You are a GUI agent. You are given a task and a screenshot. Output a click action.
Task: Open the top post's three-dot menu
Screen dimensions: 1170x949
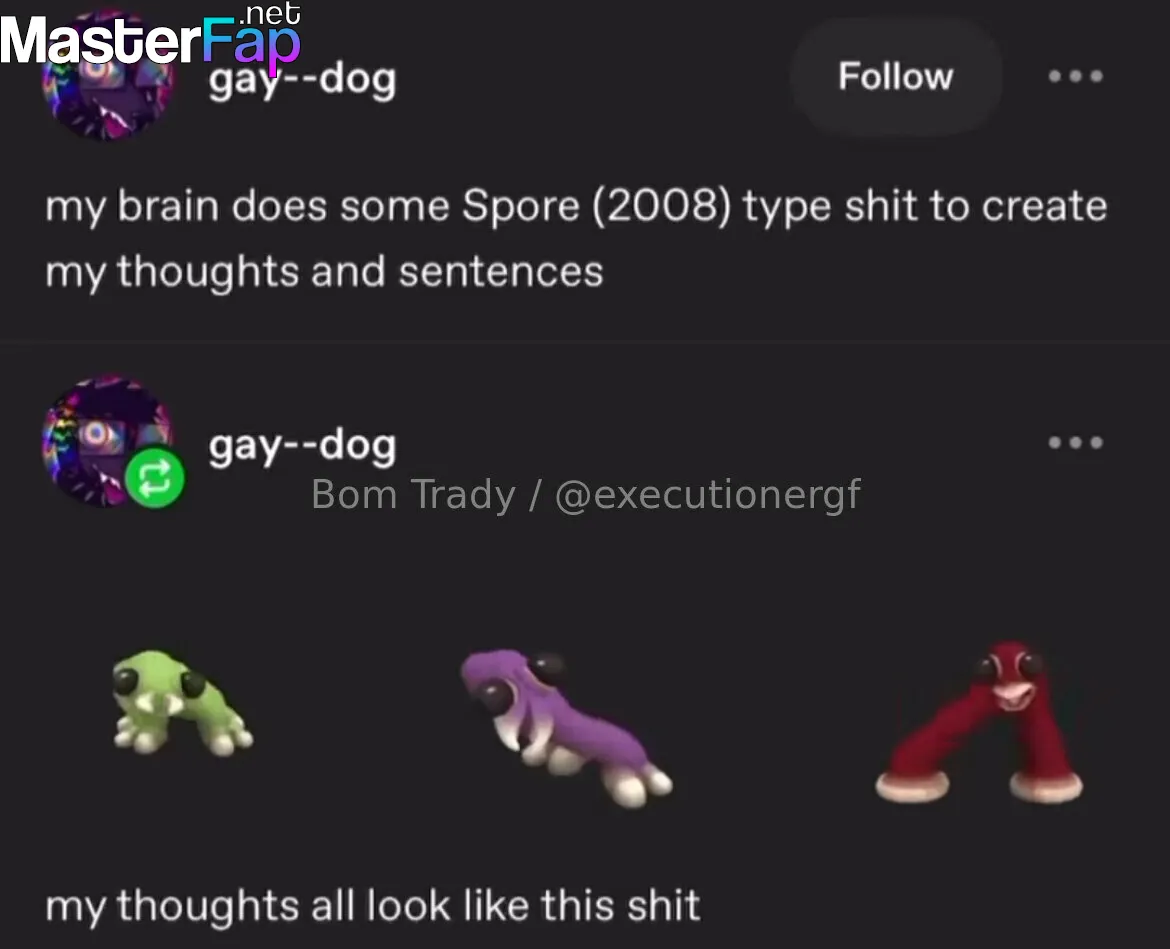(1075, 76)
